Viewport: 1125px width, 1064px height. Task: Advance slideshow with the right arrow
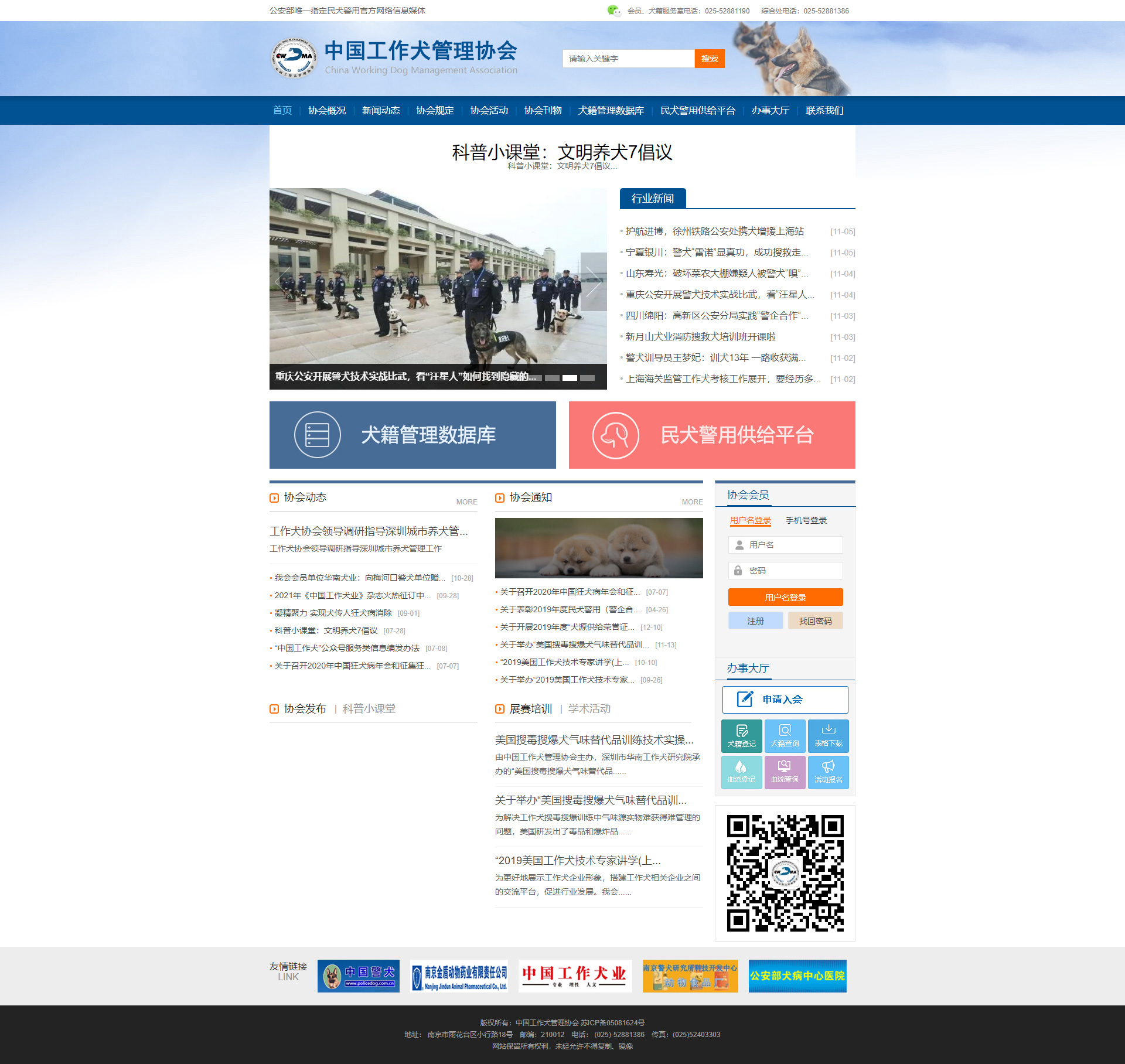(593, 282)
